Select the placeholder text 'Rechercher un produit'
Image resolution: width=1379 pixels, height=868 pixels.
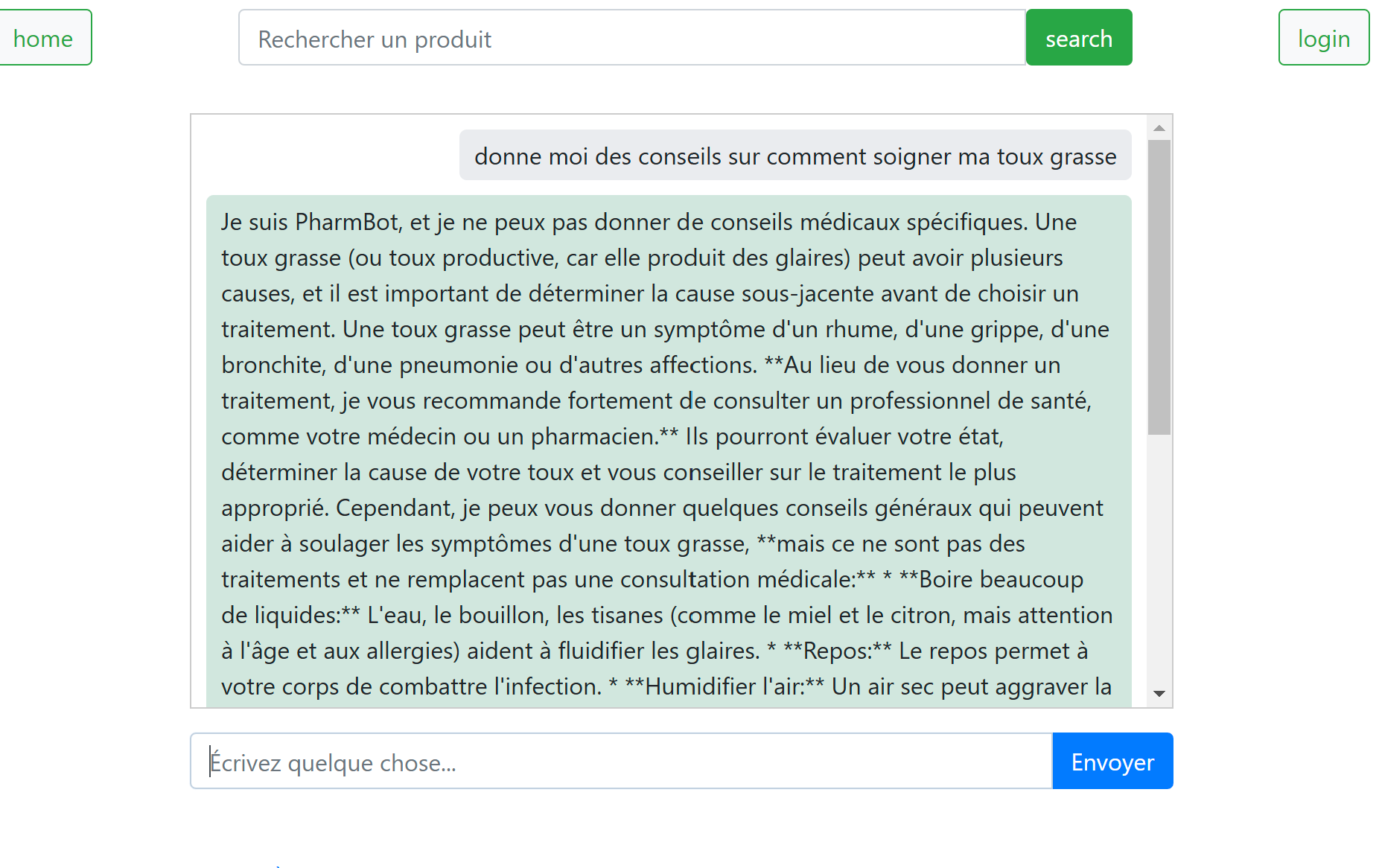click(x=374, y=39)
